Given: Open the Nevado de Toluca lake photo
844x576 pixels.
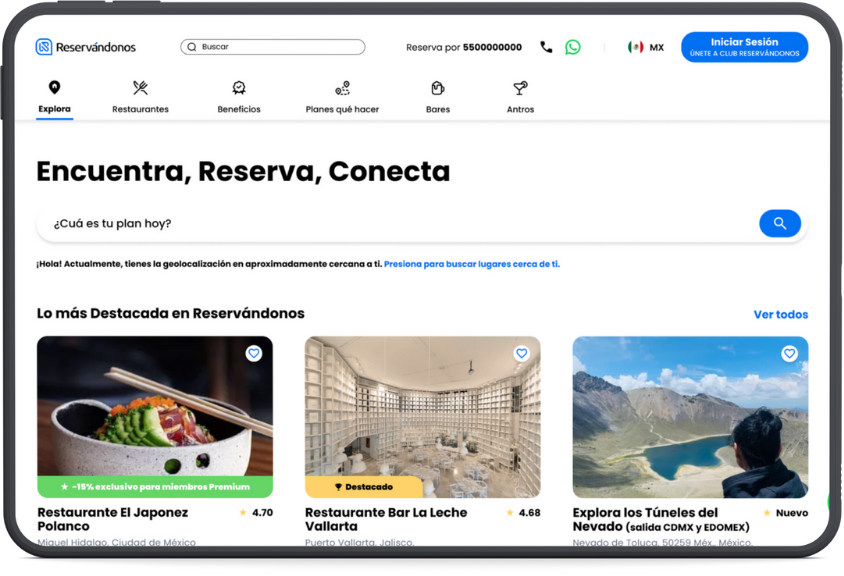Looking at the screenshot, I should tap(691, 417).
